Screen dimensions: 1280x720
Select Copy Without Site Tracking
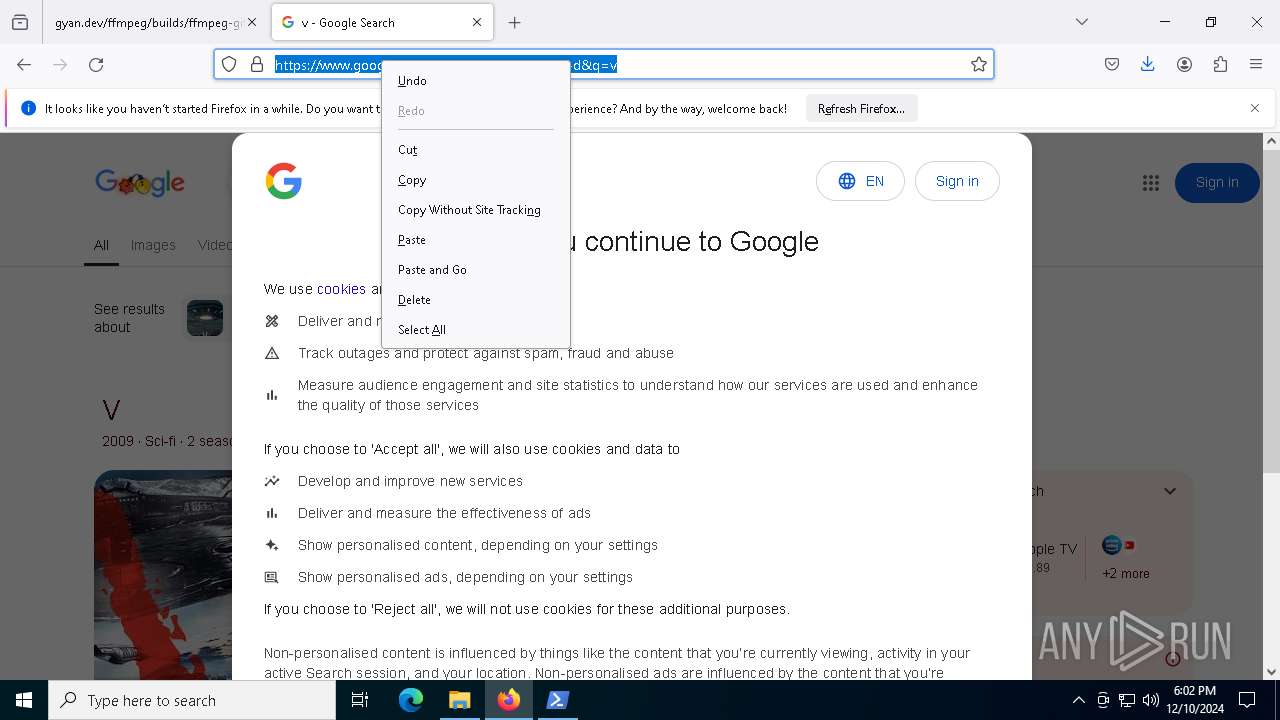475,210
